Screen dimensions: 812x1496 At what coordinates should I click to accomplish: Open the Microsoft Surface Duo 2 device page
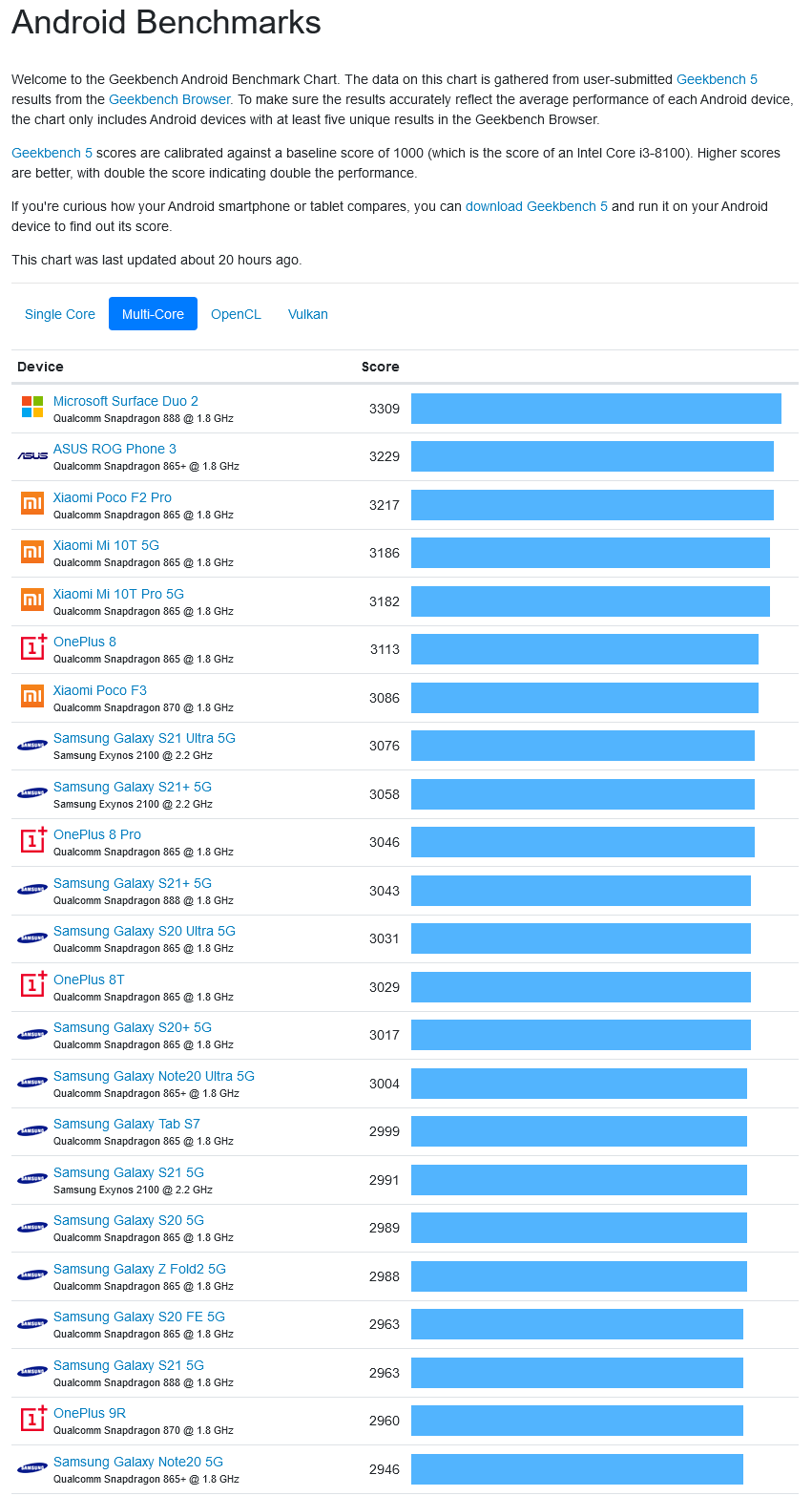point(126,401)
